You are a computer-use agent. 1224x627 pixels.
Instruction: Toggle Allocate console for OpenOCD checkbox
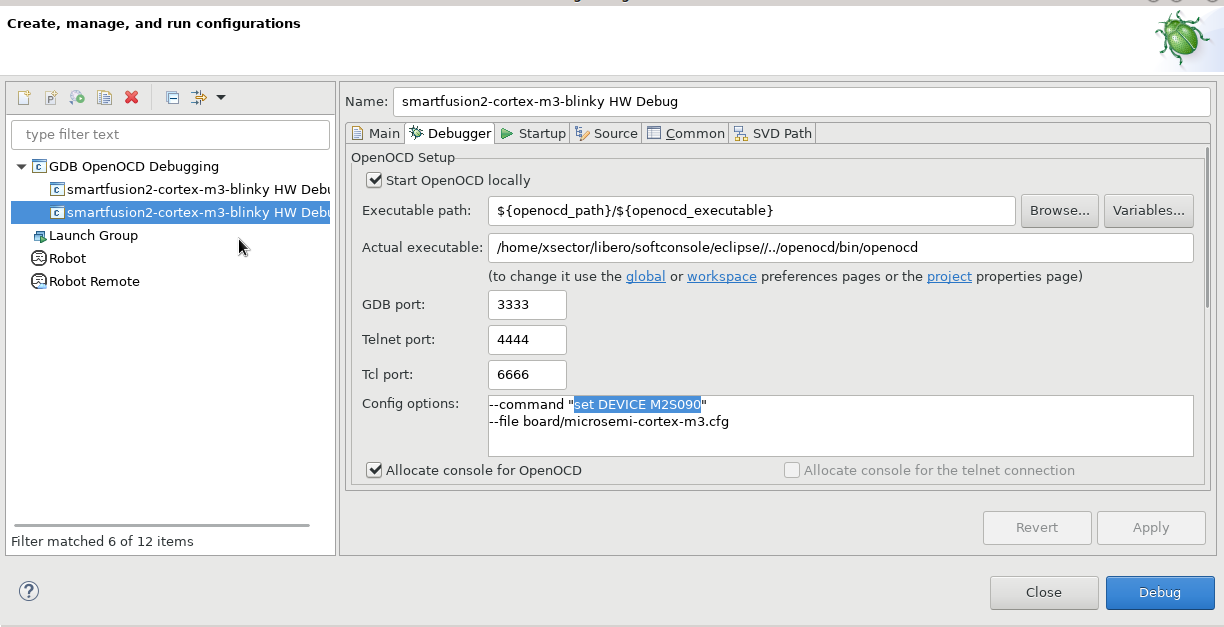[375, 470]
